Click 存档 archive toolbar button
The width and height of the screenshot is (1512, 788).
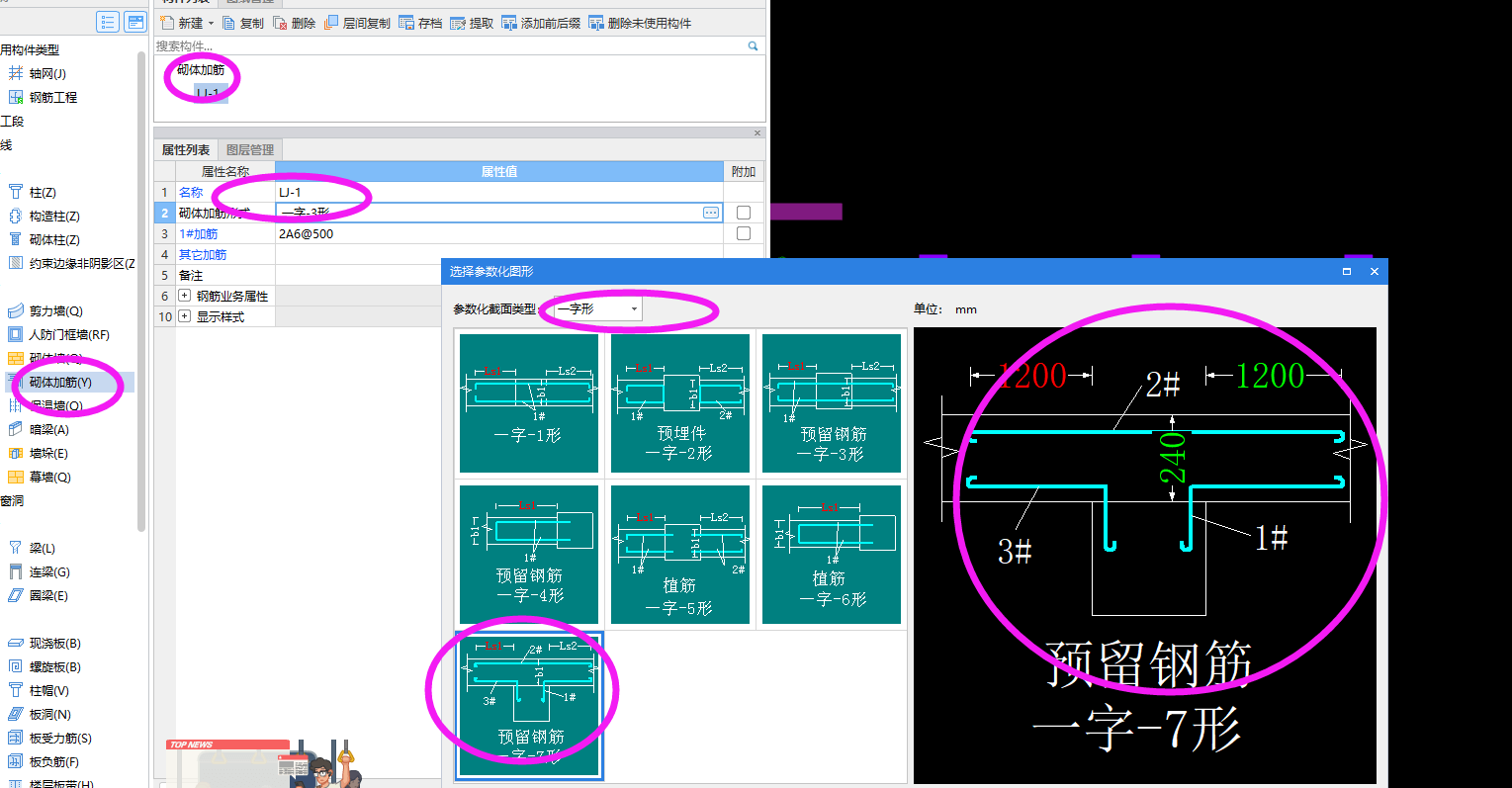(x=421, y=23)
